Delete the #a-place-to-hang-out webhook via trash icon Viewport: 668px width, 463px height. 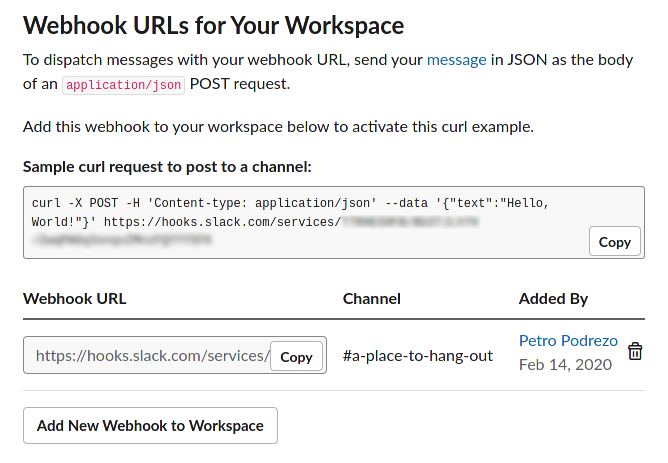pyautogui.click(x=635, y=352)
